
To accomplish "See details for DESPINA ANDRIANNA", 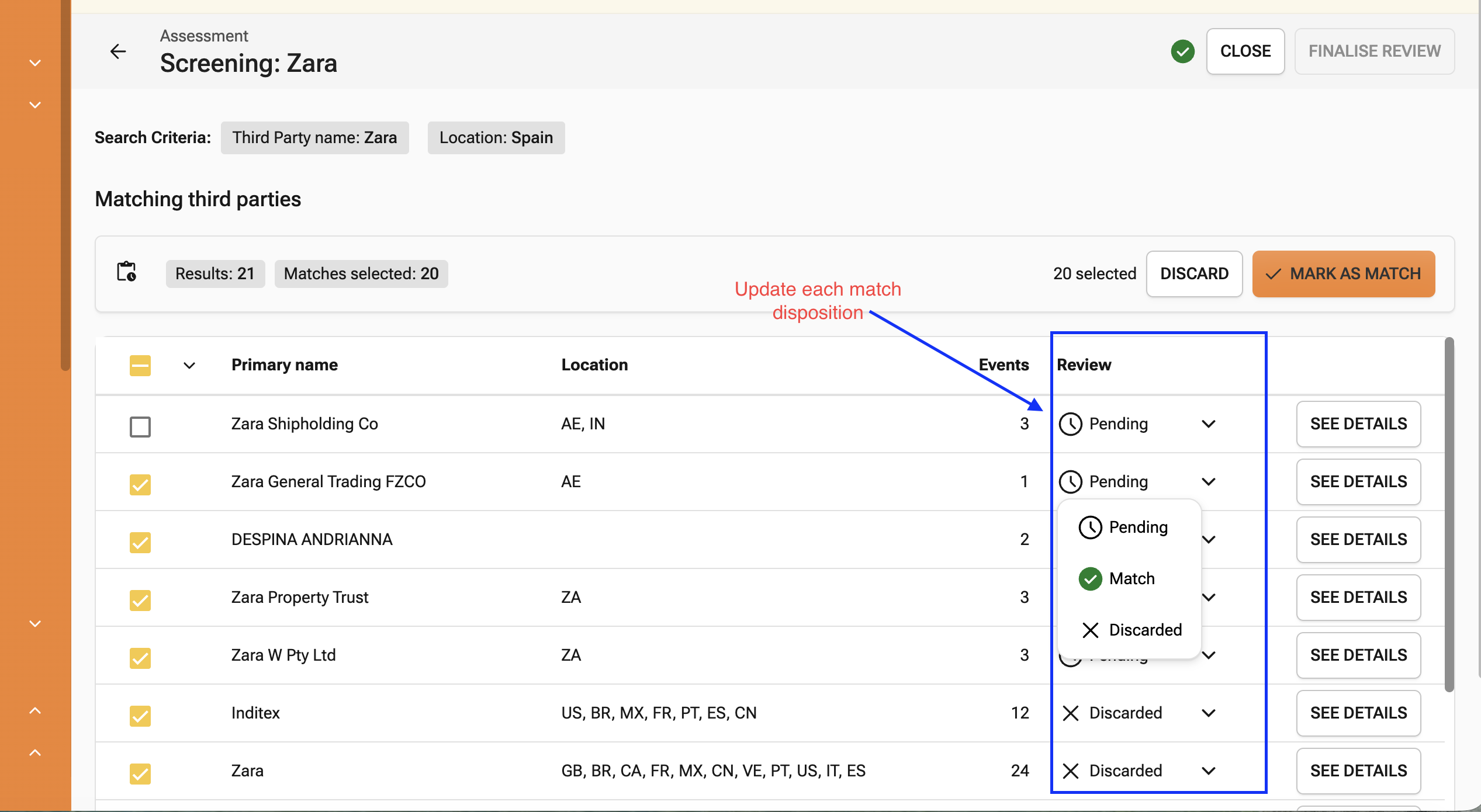I will click(x=1358, y=540).
